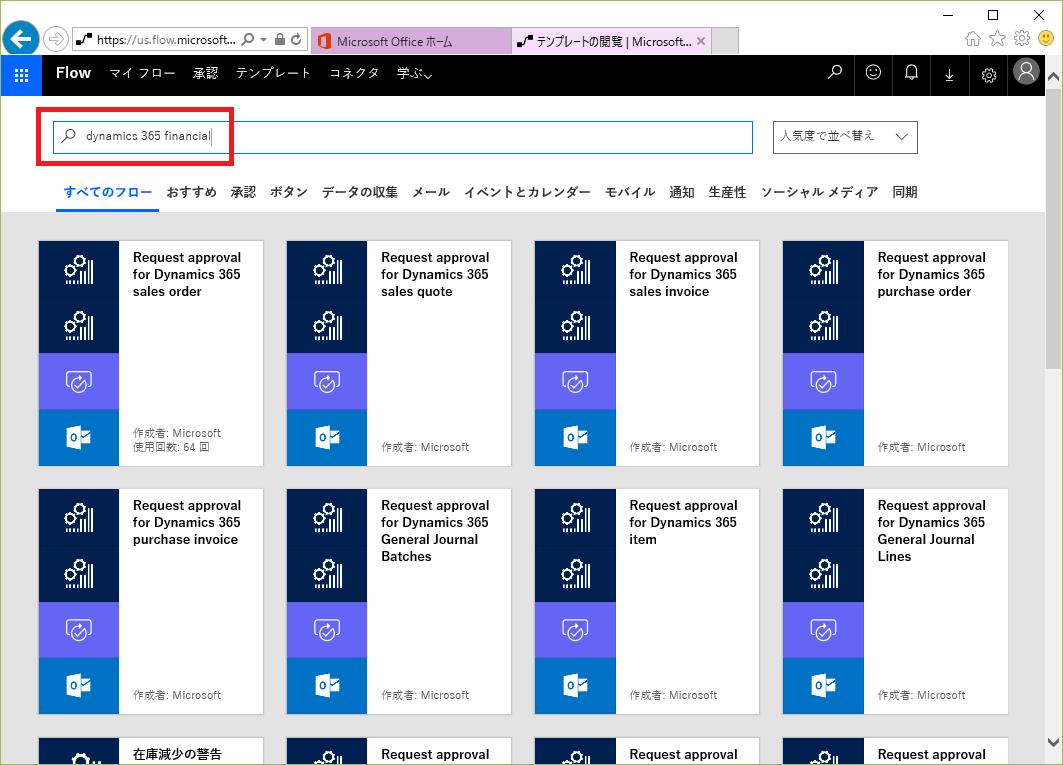Open the browser tools gear icon

(1022, 39)
